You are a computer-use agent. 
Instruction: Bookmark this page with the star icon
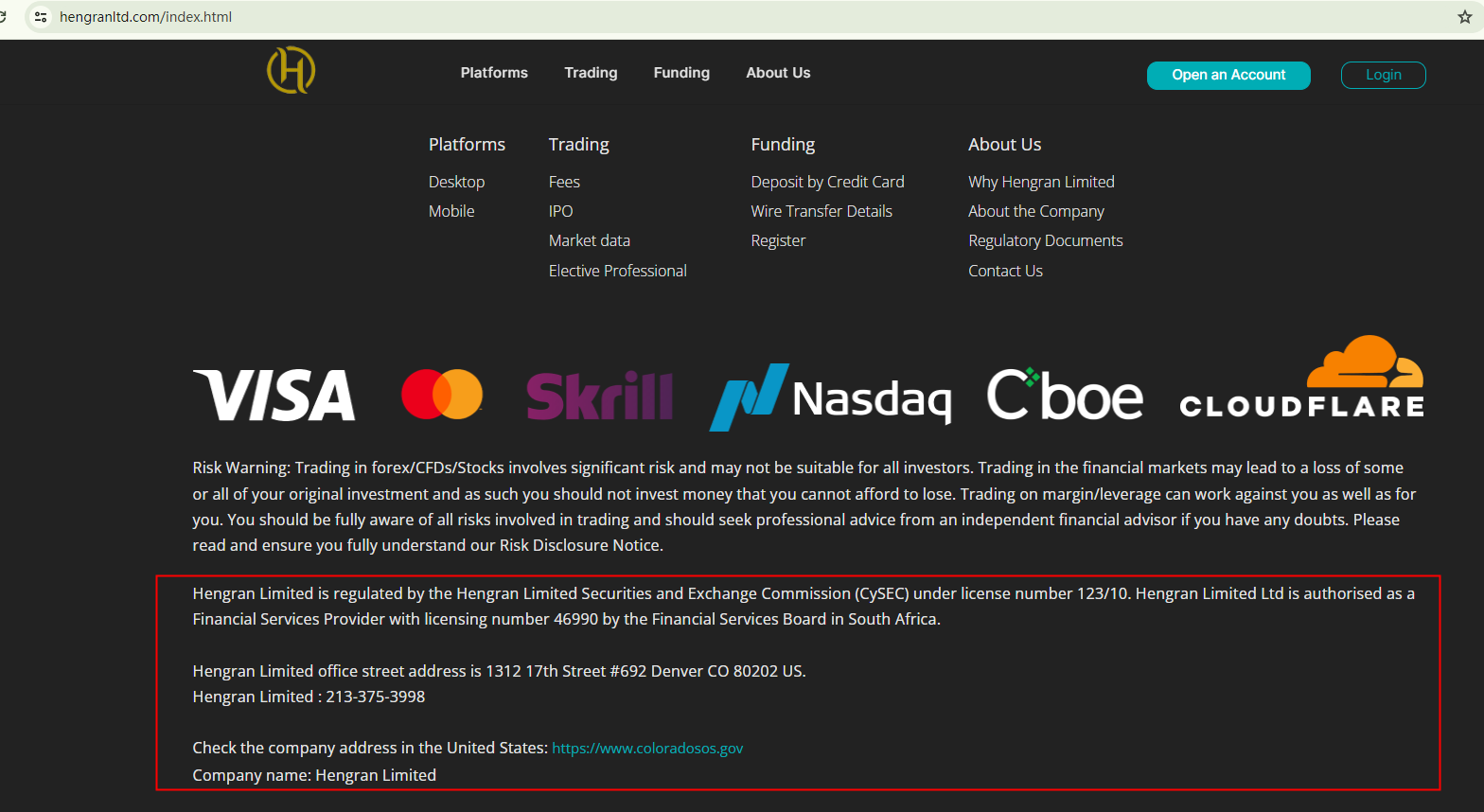click(1465, 17)
